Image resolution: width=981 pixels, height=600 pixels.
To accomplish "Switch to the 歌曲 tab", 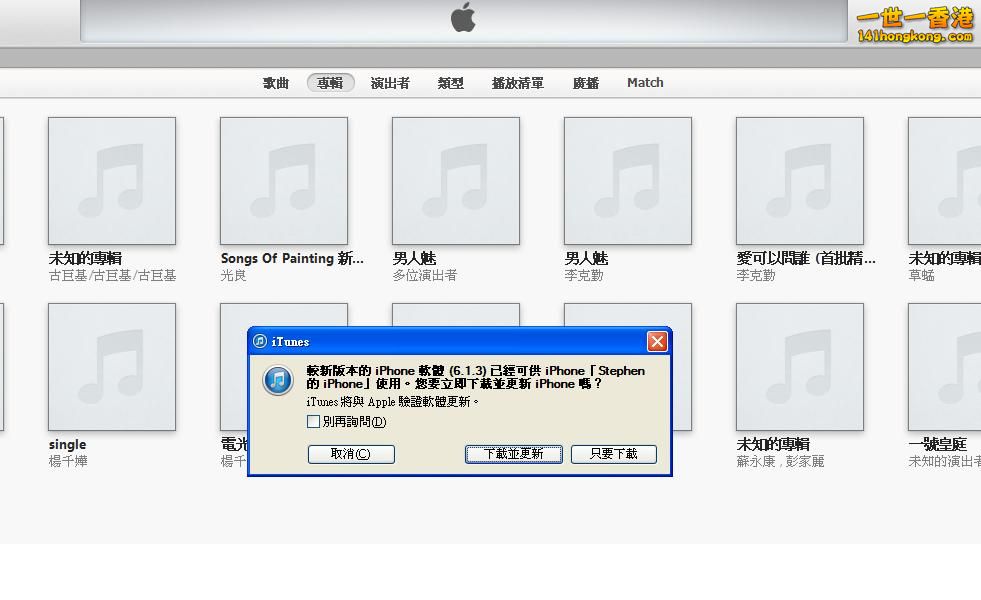I will click(275, 83).
